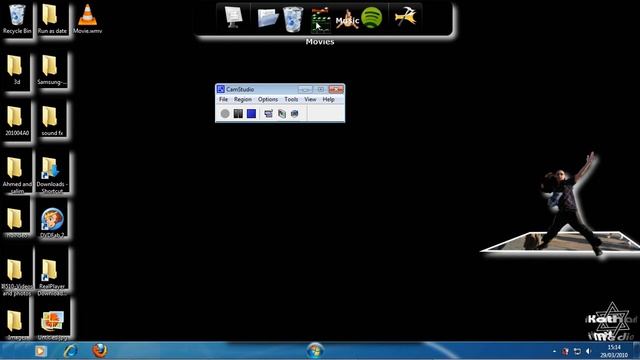
Task: Click the CamStudio title bar app icon
Action: (221, 89)
